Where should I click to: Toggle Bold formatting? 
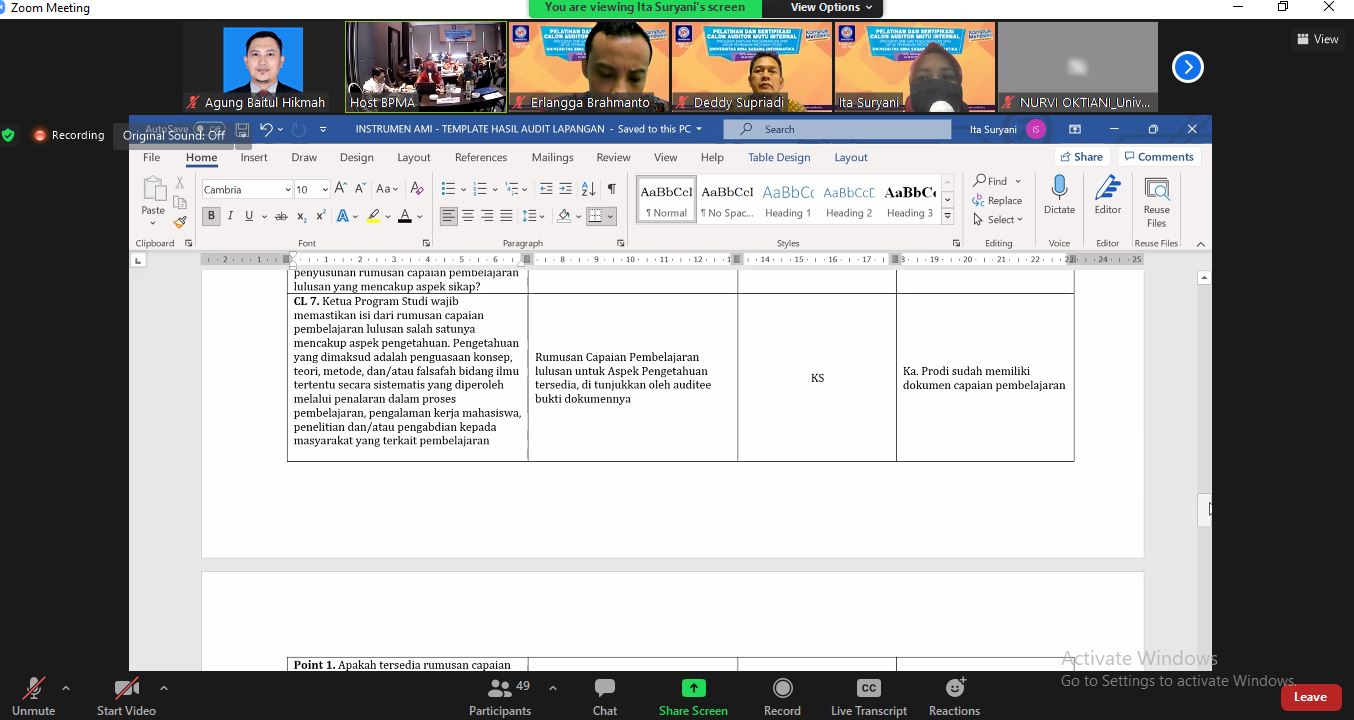[x=211, y=216]
